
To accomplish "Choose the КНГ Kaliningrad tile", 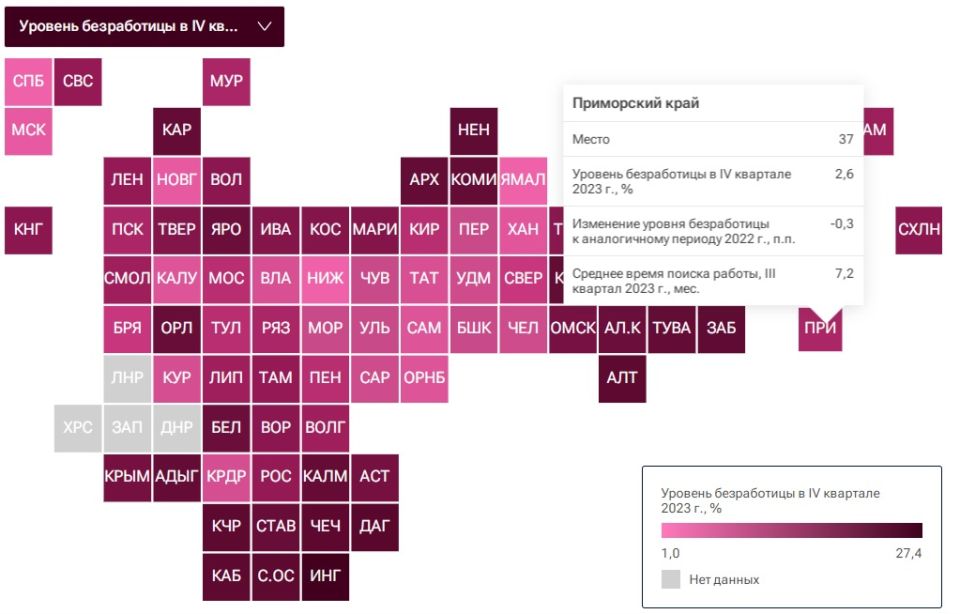I will [x=28, y=230].
